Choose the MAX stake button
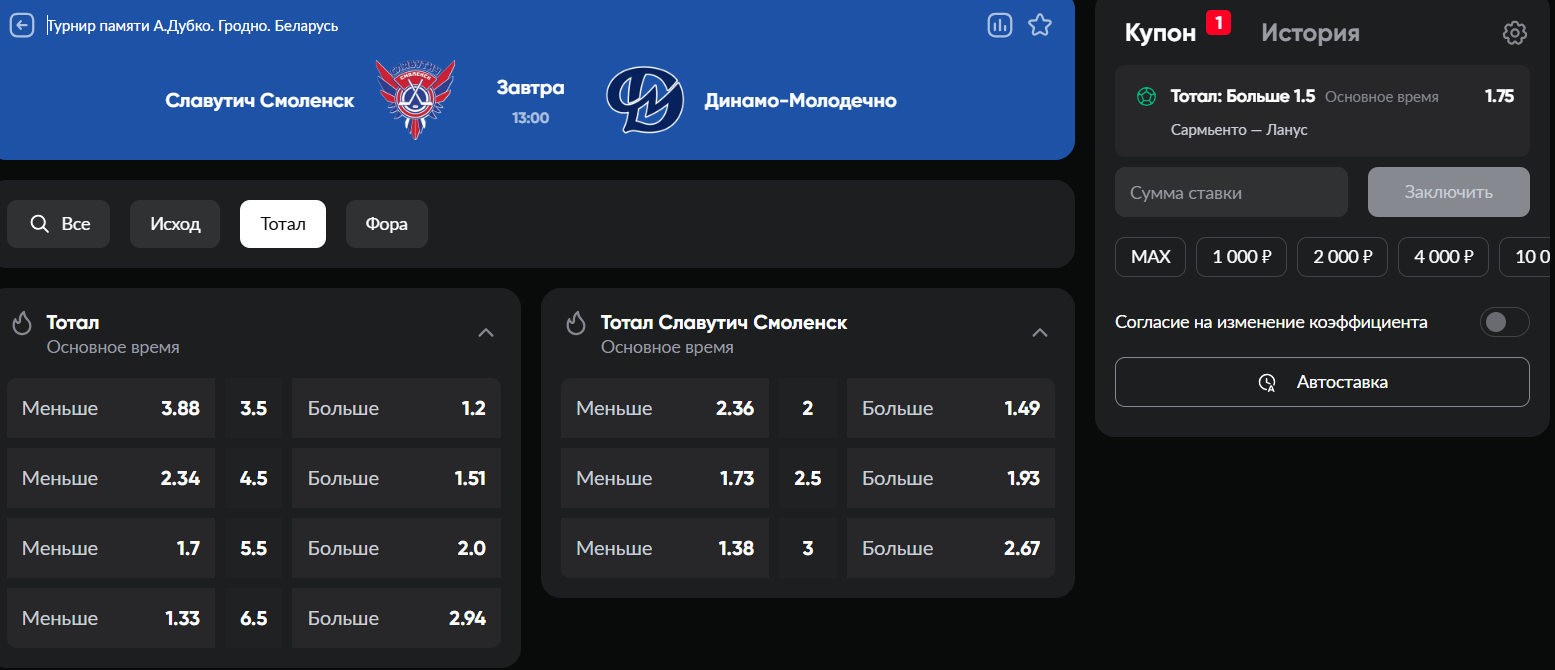The image size is (1555, 670). pyautogui.click(x=1150, y=257)
